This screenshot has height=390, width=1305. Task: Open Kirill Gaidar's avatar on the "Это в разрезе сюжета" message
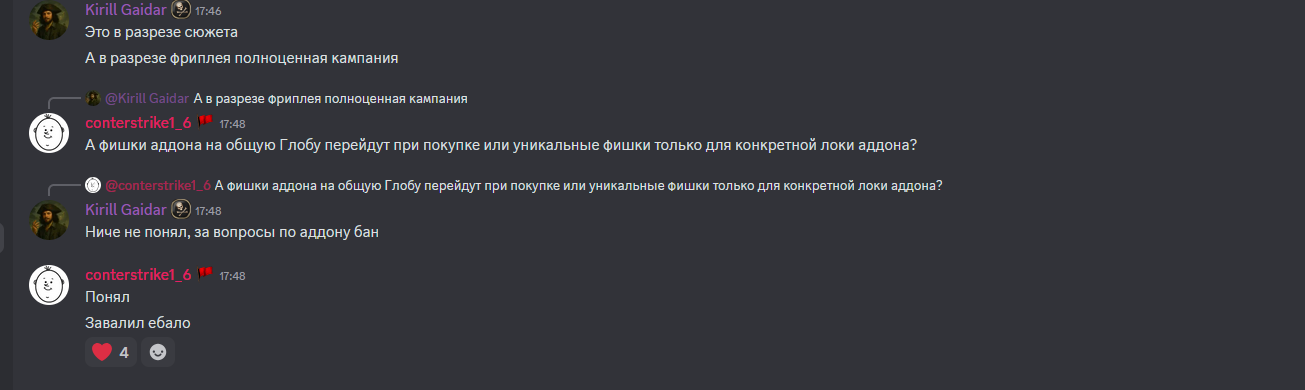click(48, 20)
